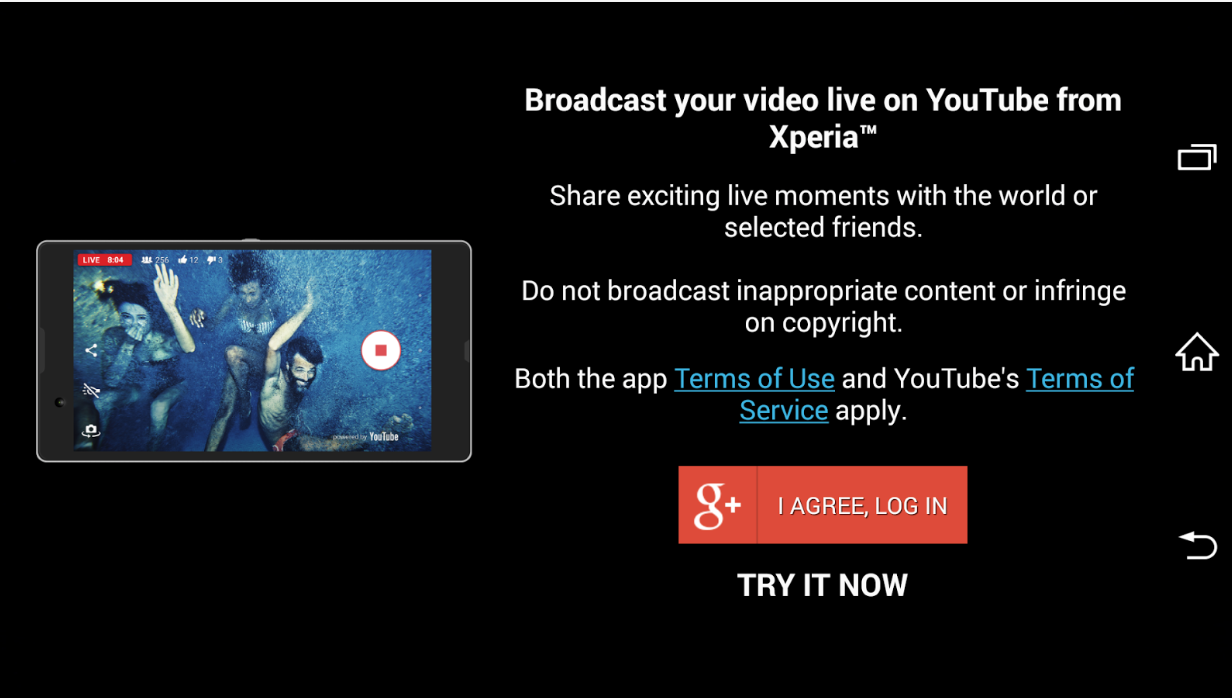The image size is (1232, 698).
Task: Click the 'Broadcast your video live' heading
Action: click(822, 118)
